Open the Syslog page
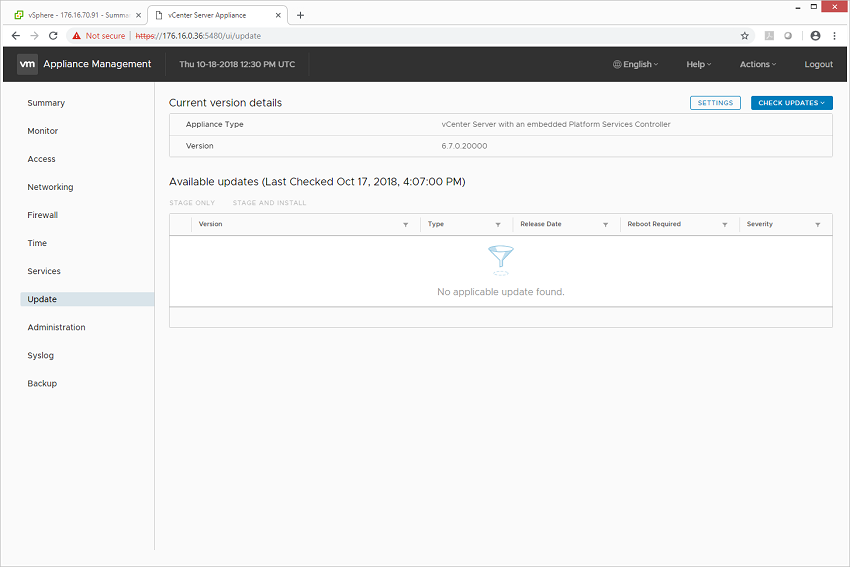The width and height of the screenshot is (850, 567). click(x=41, y=356)
